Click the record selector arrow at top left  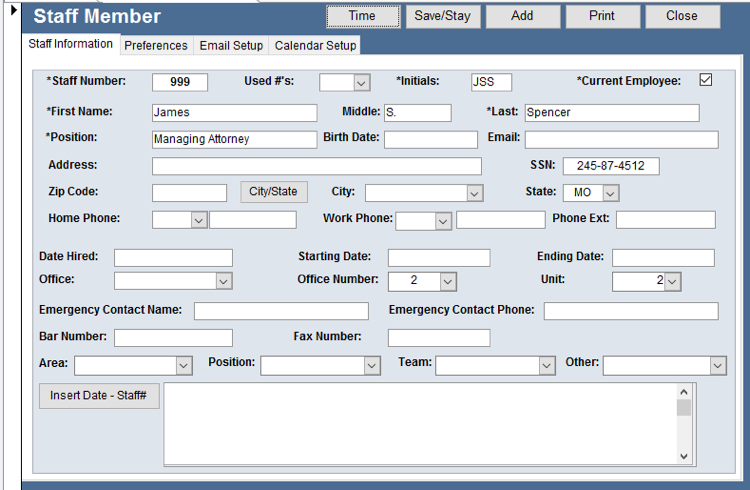(14, 11)
